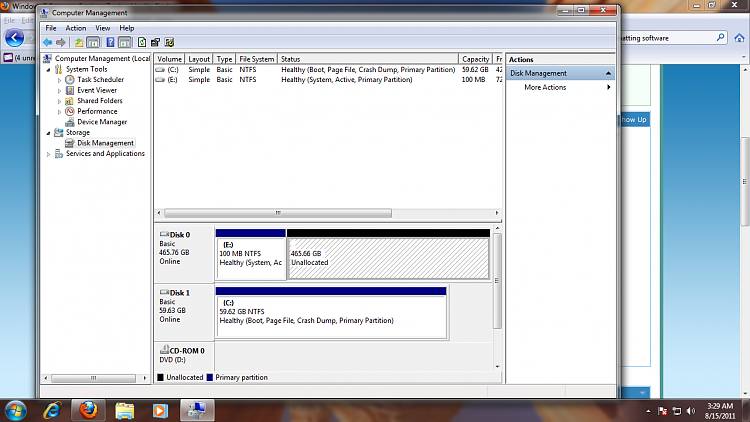Collapse the System Tools tree node
The image size is (750, 422).
(48, 70)
